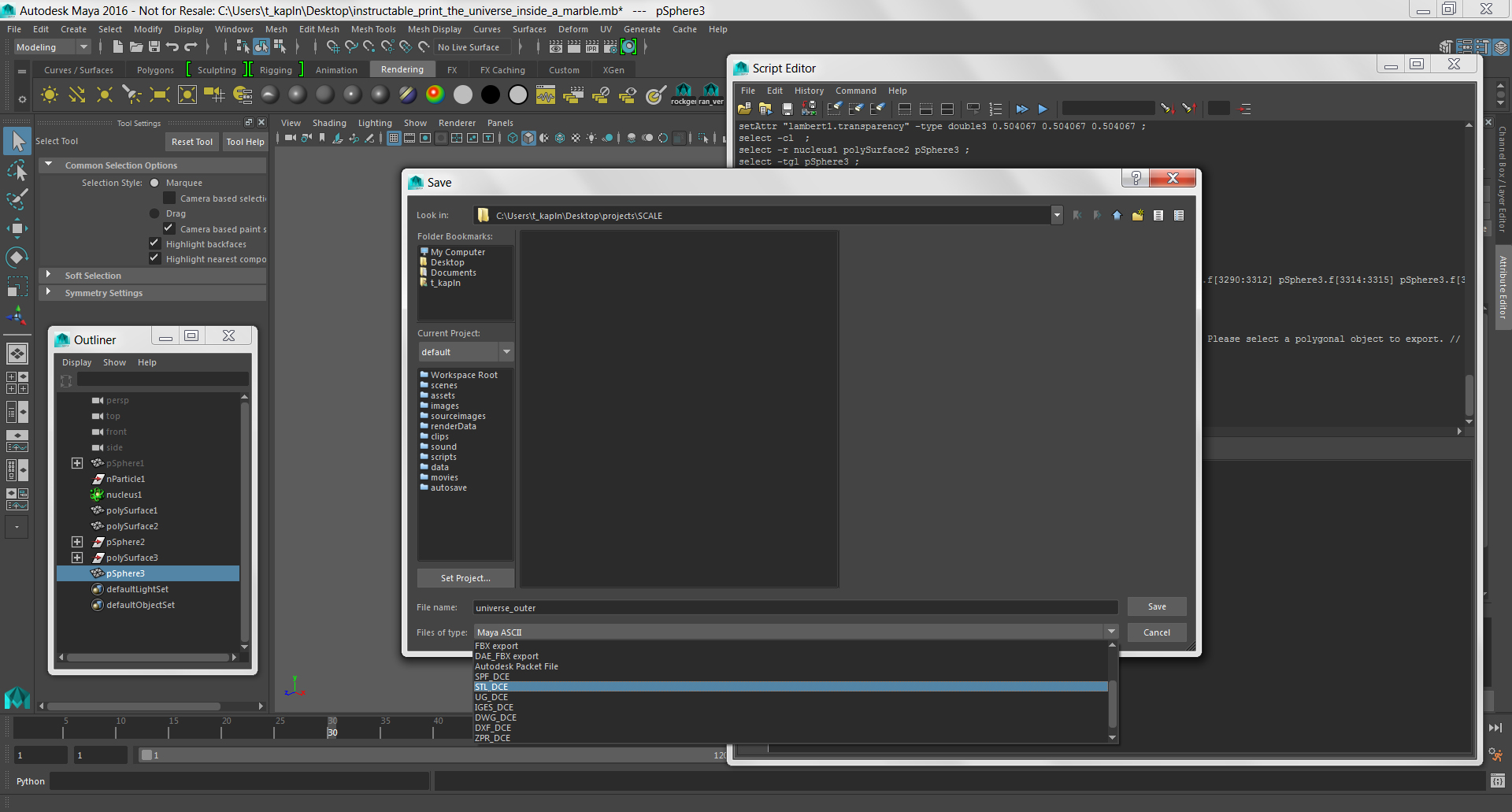The height and width of the screenshot is (812, 1512).
Task: Toggle smooth shade all viewport button
Action: tap(528, 138)
